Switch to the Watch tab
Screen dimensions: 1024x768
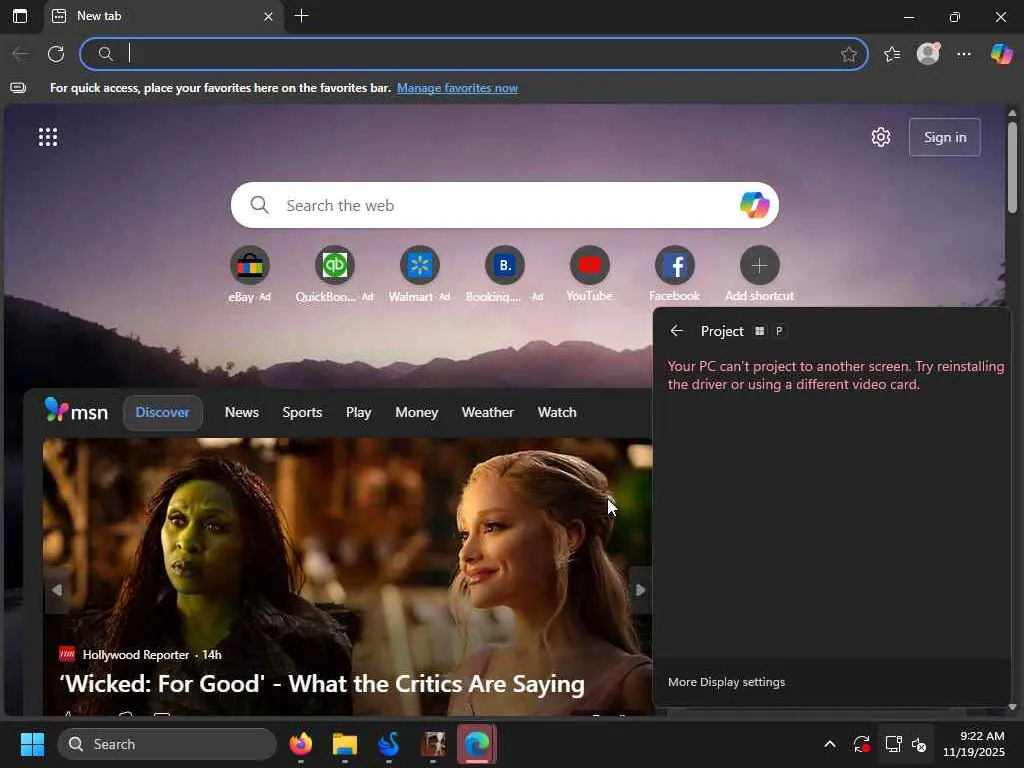click(x=557, y=413)
